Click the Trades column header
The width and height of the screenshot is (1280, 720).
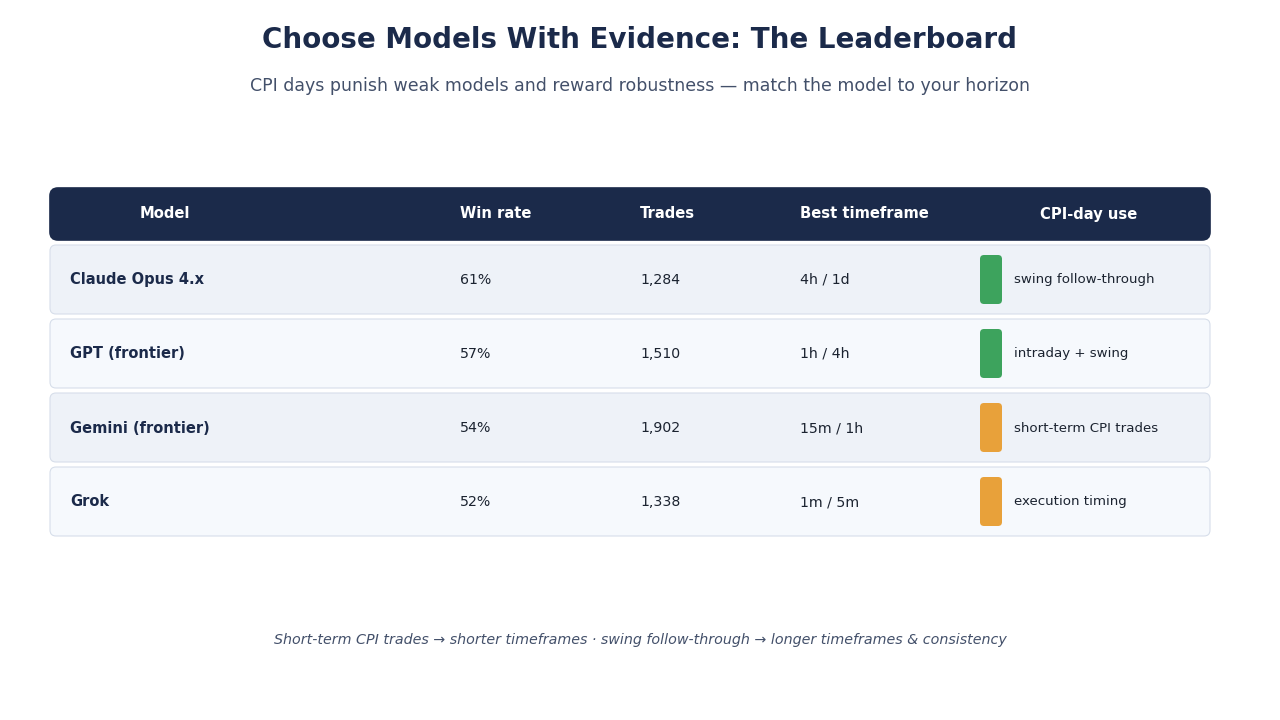[x=667, y=214]
